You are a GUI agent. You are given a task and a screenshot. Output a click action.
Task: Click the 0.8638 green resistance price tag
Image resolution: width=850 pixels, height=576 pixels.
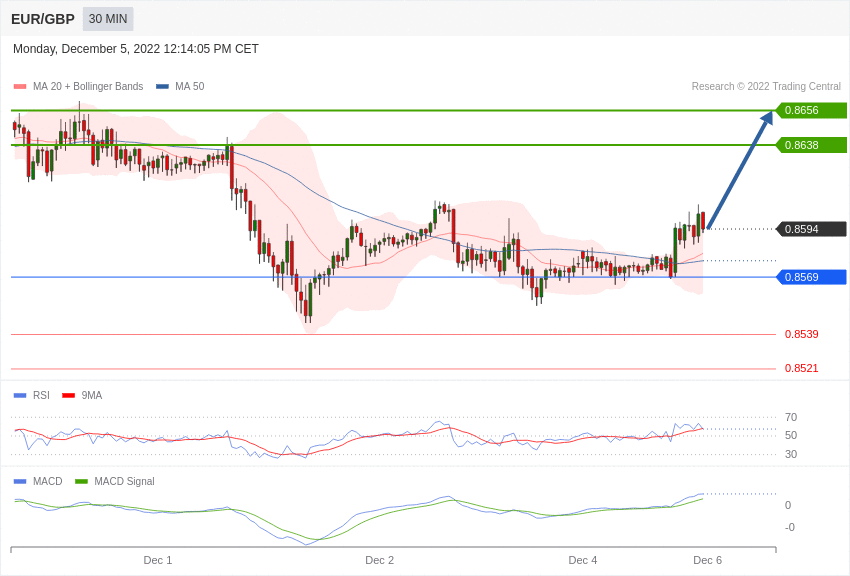click(x=811, y=145)
